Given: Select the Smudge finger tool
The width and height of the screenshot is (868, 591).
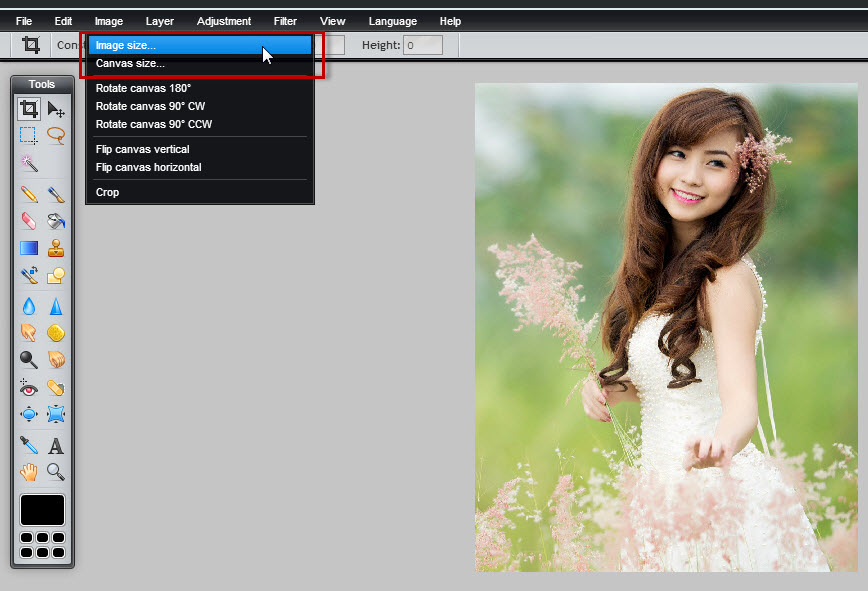Looking at the screenshot, I should tap(29, 333).
